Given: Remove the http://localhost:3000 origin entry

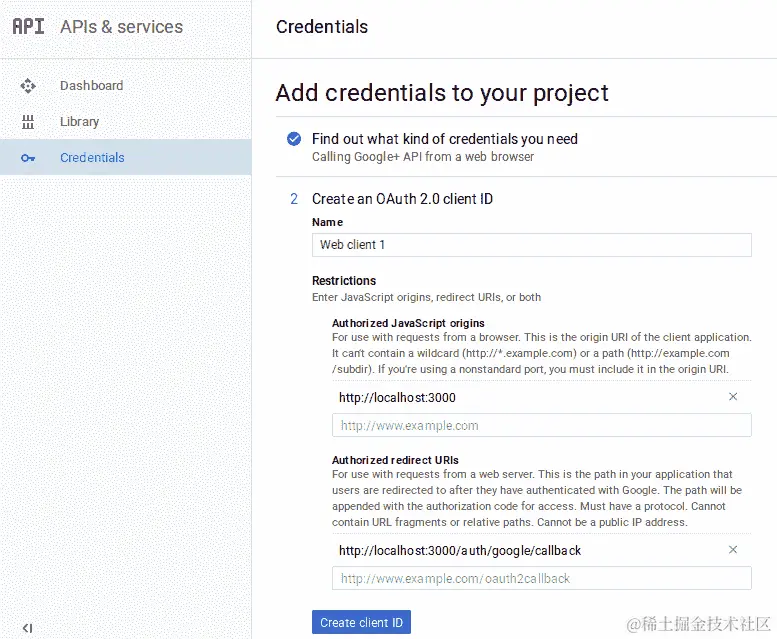Looking at the screenshot, I should pos(733,397).
